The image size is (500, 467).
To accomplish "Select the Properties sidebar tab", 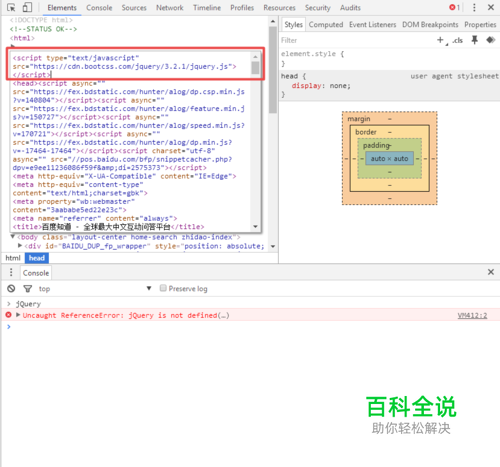I will tap(480, 25).
